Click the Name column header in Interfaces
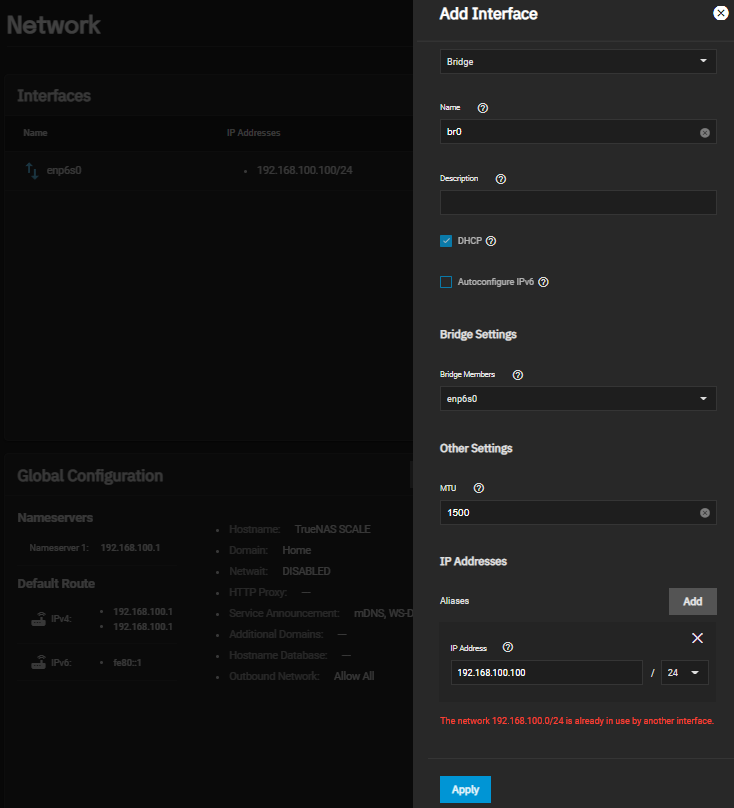734x808 pixels. click(35, 133)
